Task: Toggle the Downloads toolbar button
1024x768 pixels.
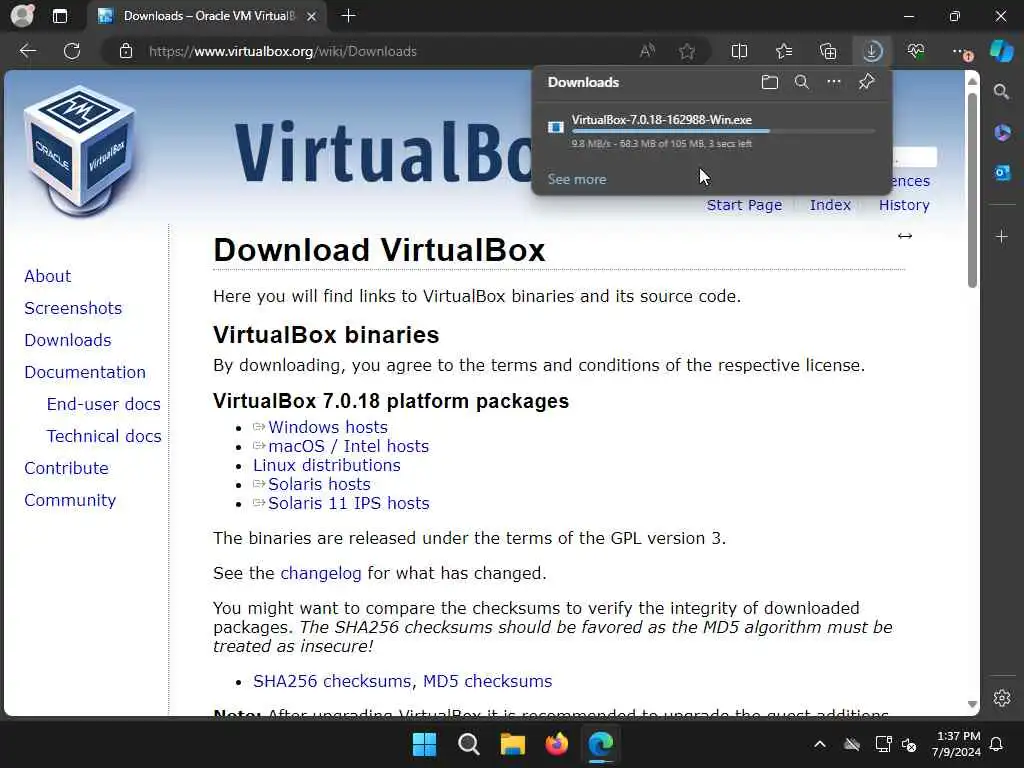Action: pyautogui.click(x=872, y=51)
